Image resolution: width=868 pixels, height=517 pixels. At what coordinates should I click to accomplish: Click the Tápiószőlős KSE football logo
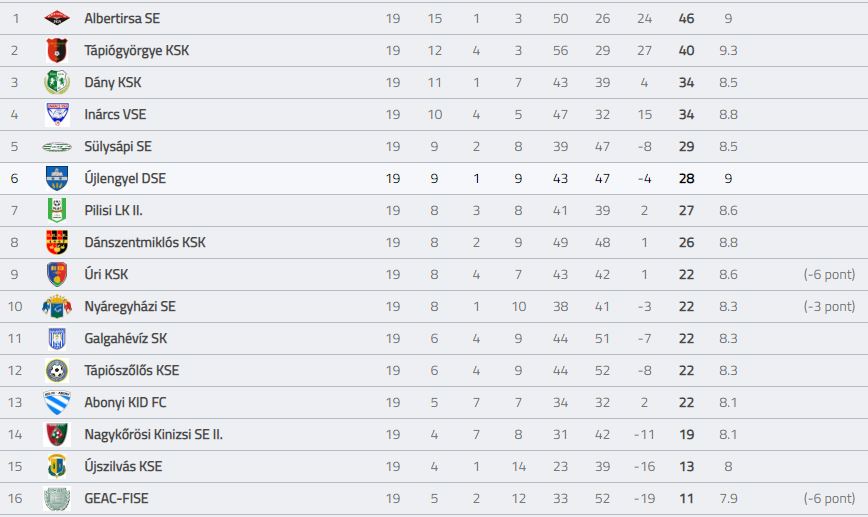[x=57, y=370]
